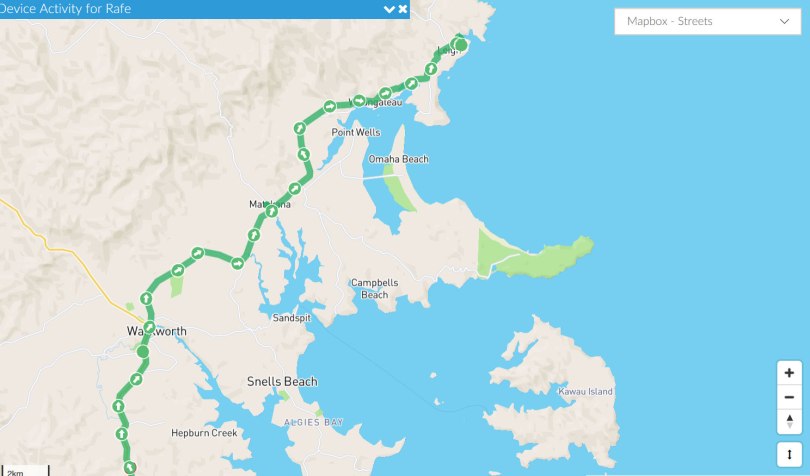Screen dimensions: 810x476
Task: Select the solid green marker south of Warkworth
Action: (x=143, y=352)
